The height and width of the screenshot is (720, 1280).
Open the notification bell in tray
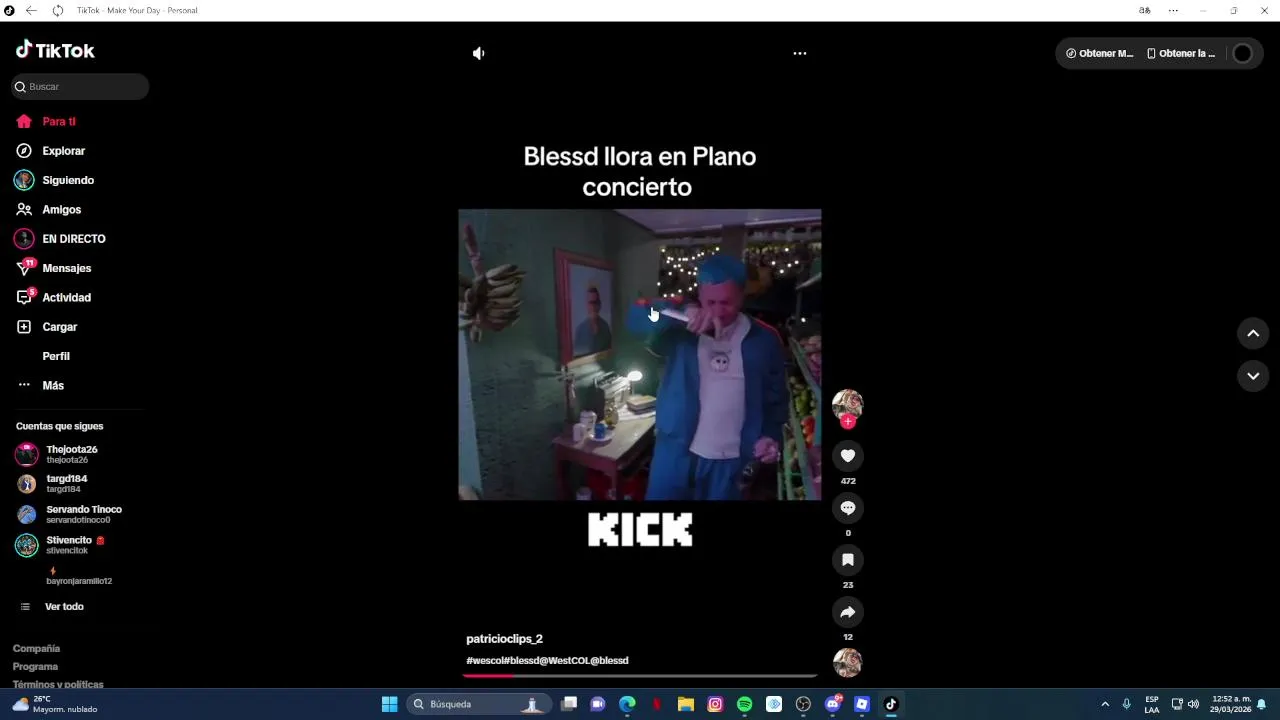click(x=1262, y=704)
